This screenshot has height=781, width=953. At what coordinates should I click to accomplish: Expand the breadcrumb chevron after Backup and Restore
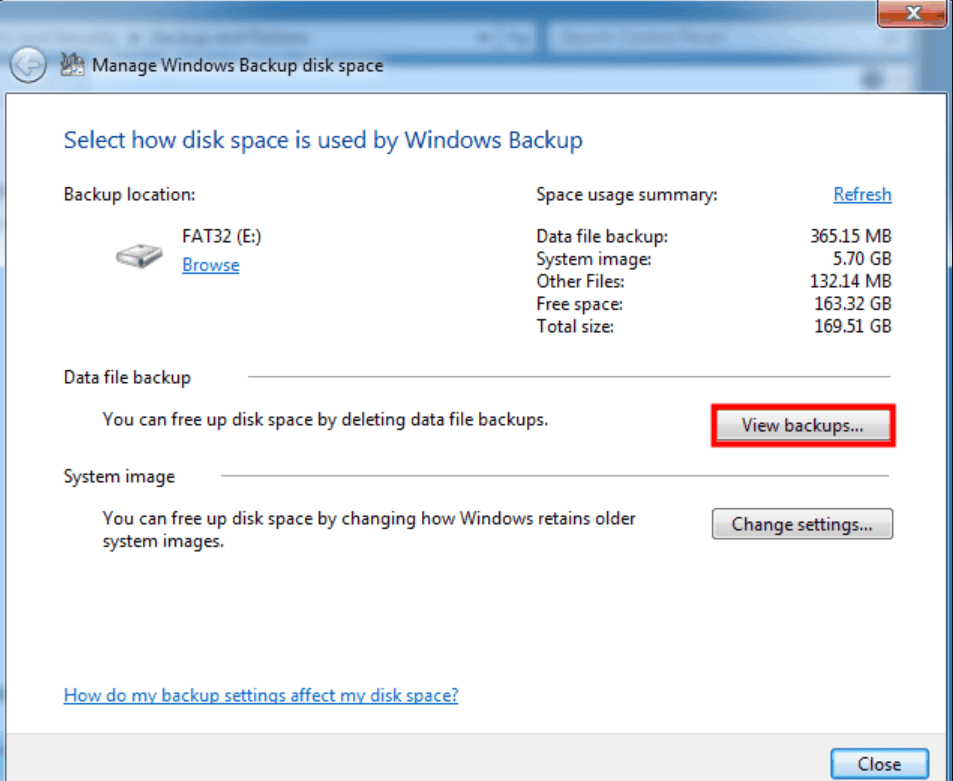(318, 35)
